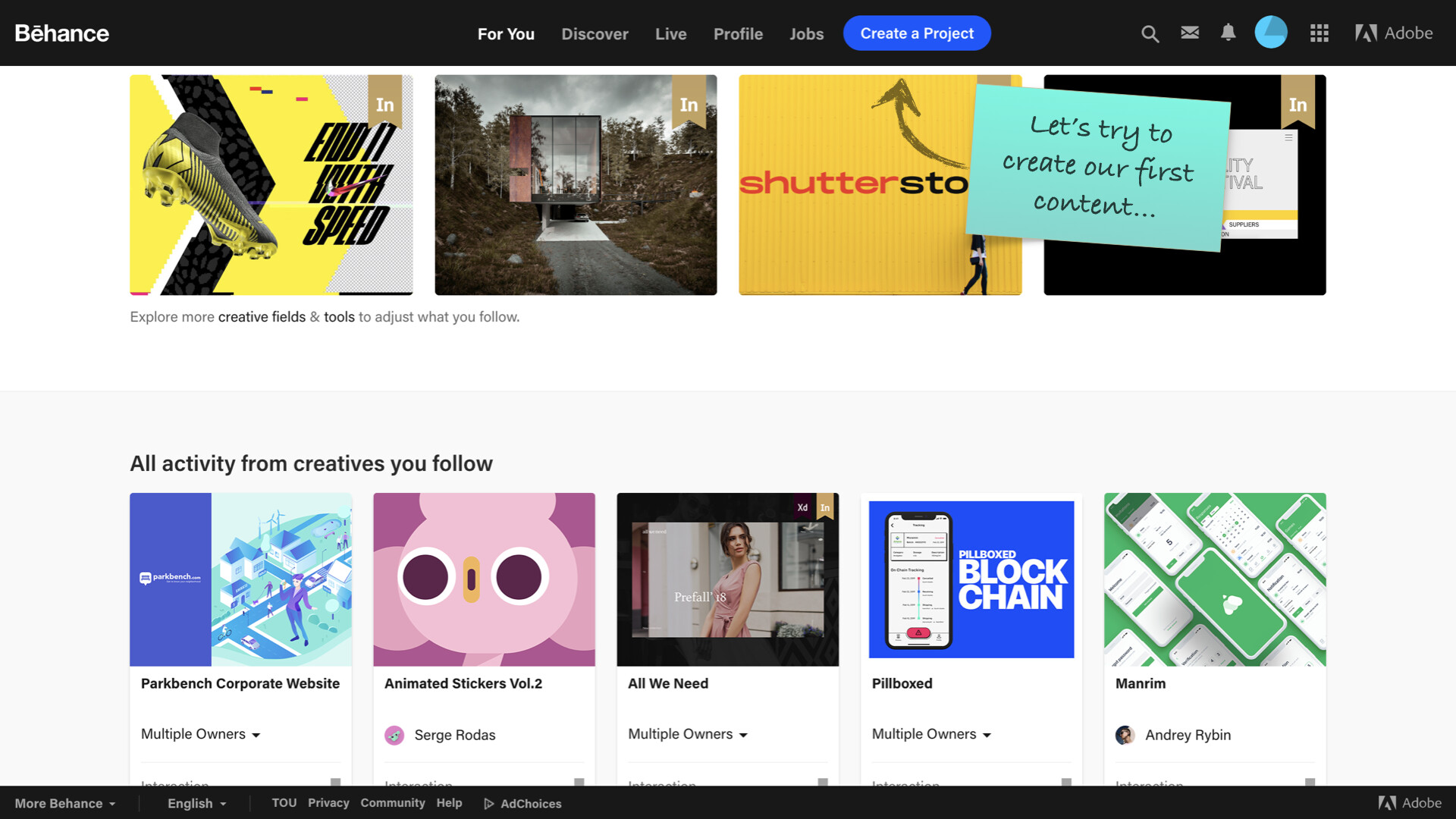Go to the Discover tab
The width and height of the screenshot is (1456, 819).
(595, 34)
